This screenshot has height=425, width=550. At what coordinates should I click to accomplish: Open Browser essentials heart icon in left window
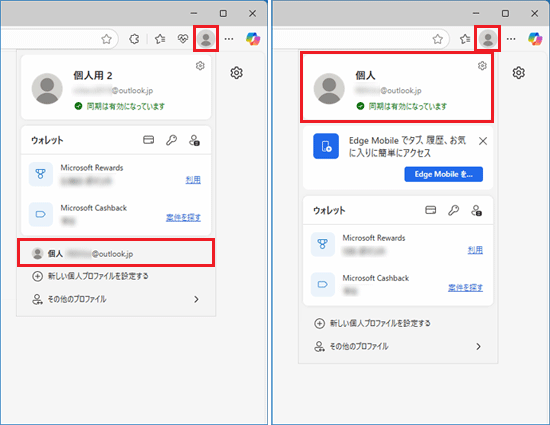(x=183, y=39)
